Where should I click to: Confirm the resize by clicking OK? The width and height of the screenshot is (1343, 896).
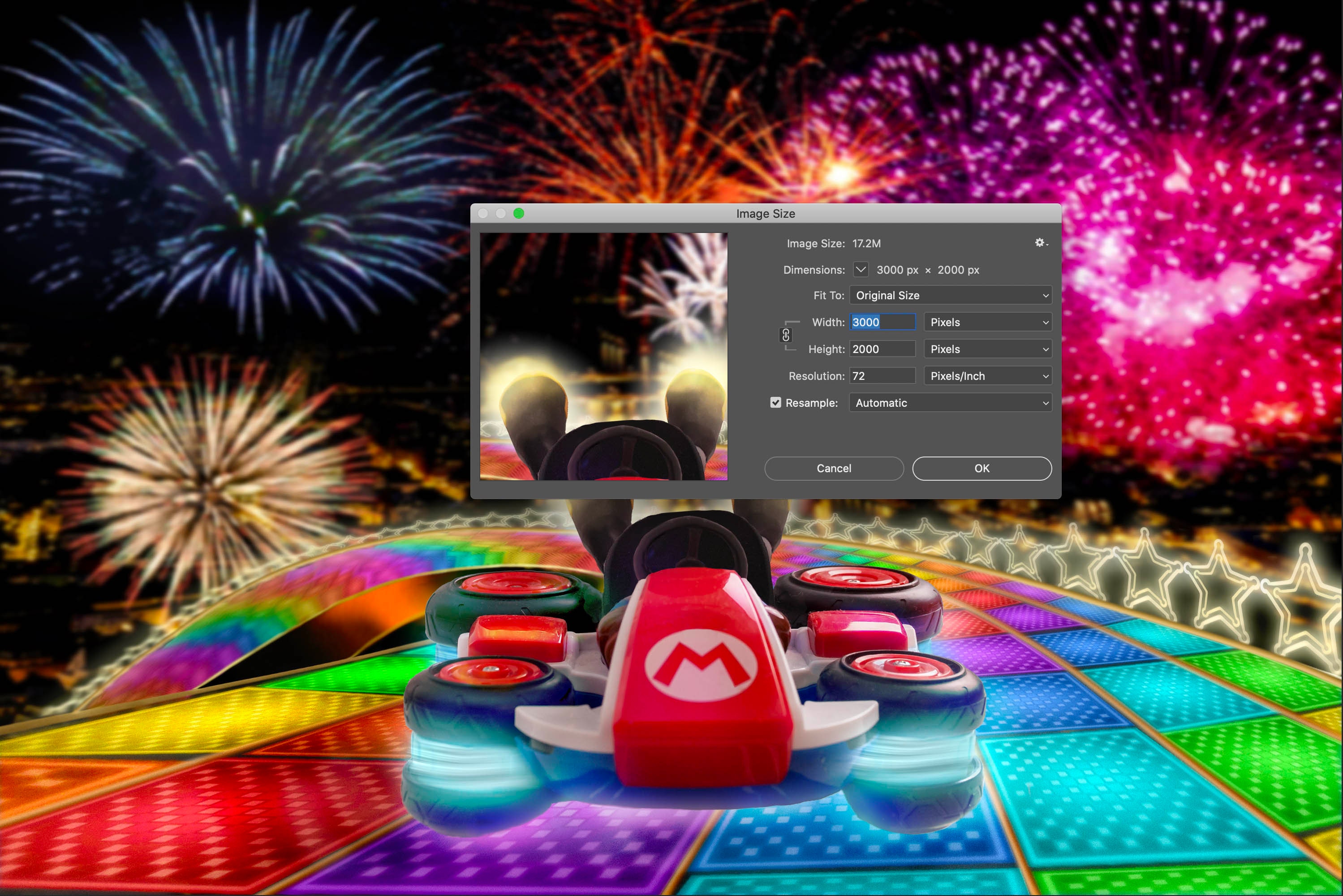click(981, 468)
